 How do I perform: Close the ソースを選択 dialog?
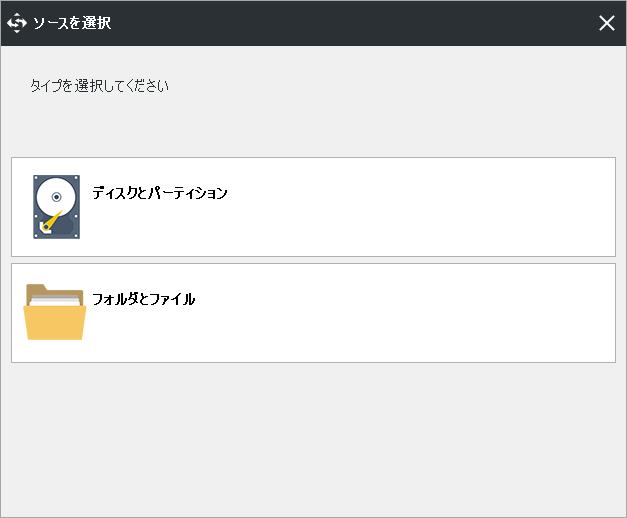coord(607,23)
